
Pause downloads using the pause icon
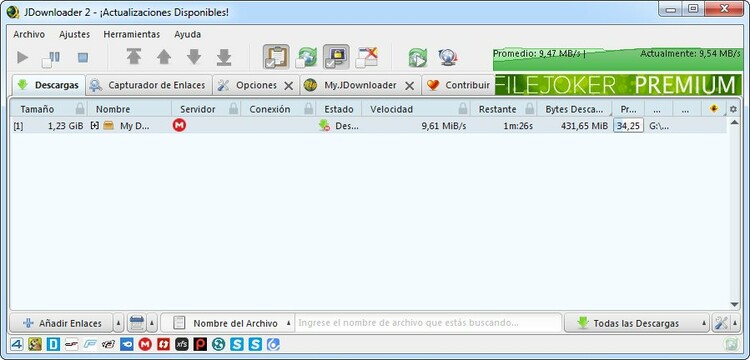coord(51,58)
